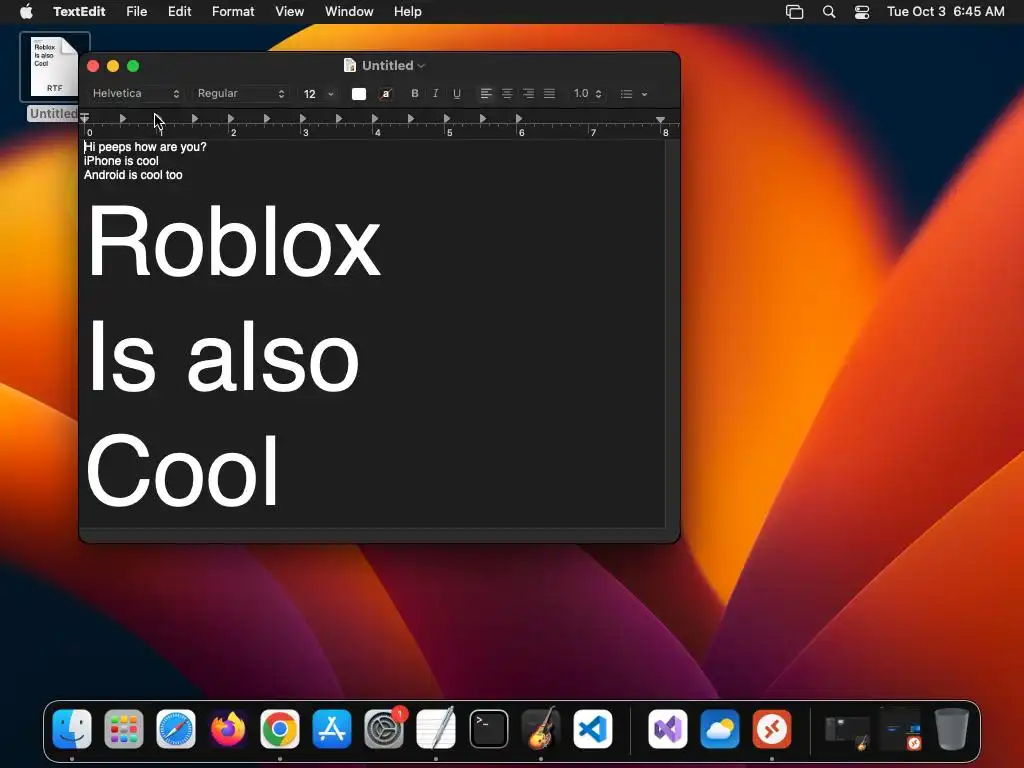Open App Store from the Dock
The width and height of the screenshot is (1024, 768).
click(x=332, y=729)
